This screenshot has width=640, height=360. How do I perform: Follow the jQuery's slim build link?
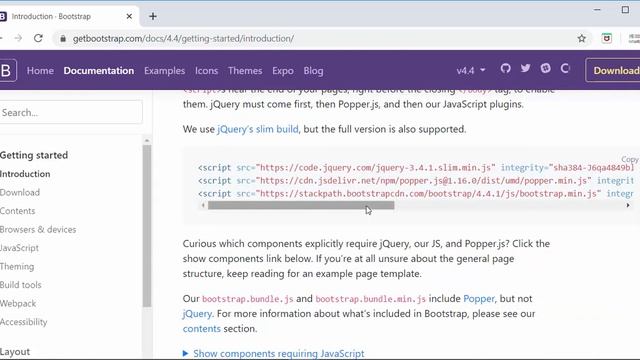point(258,129)
